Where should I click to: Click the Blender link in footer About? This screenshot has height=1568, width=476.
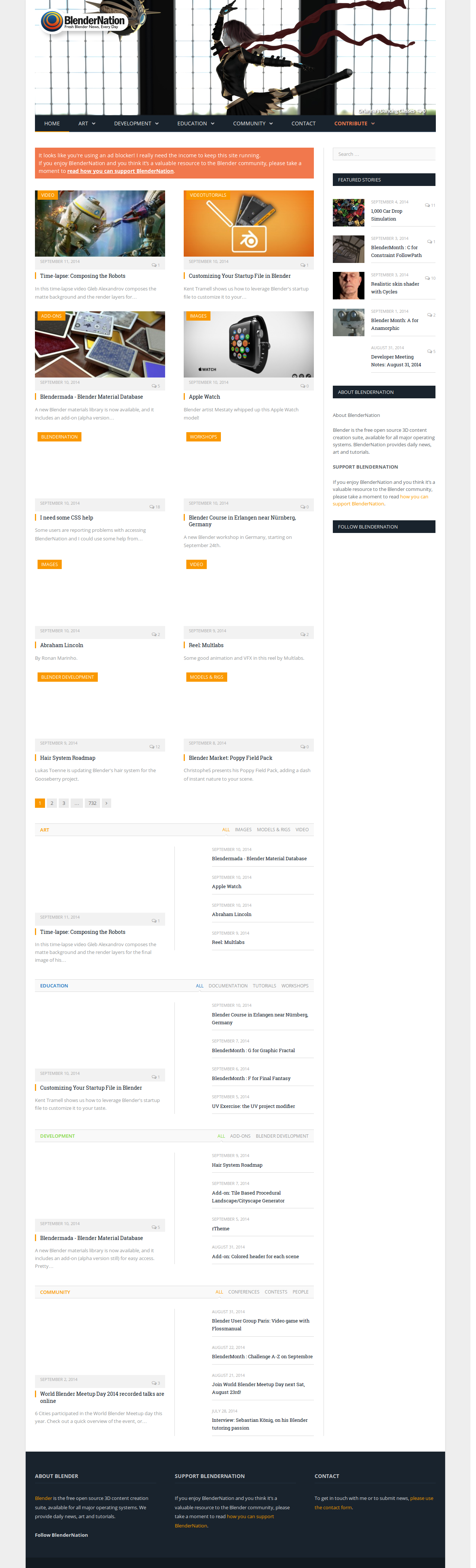(x=44, y=1498)
